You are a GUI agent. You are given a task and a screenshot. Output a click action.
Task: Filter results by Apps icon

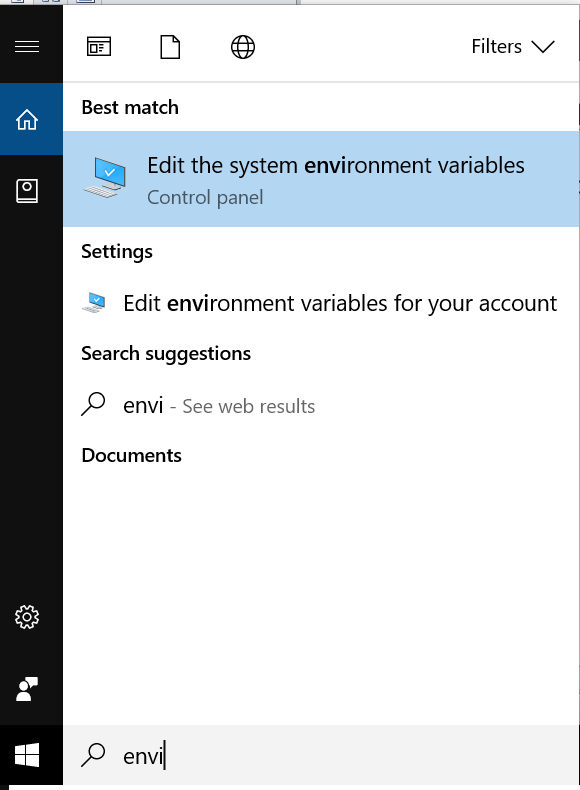click(x=99, y=46)
